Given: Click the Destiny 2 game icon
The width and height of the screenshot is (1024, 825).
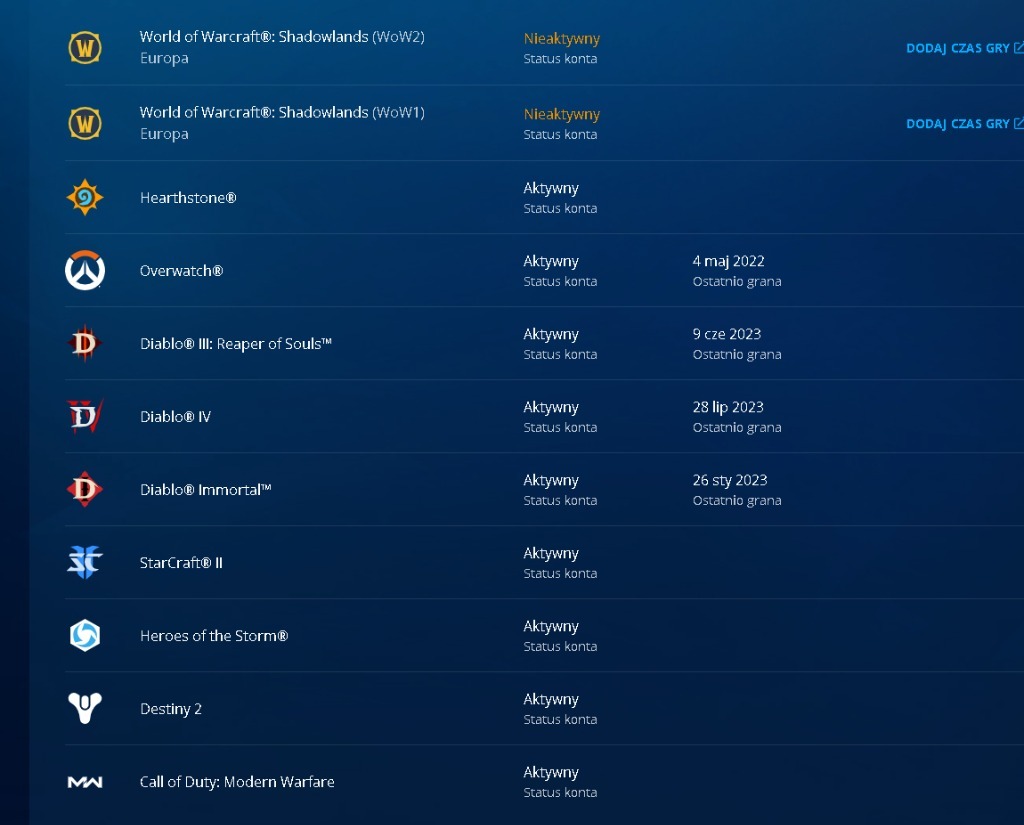Looking at the screenshot, I should tap(85, 708).
